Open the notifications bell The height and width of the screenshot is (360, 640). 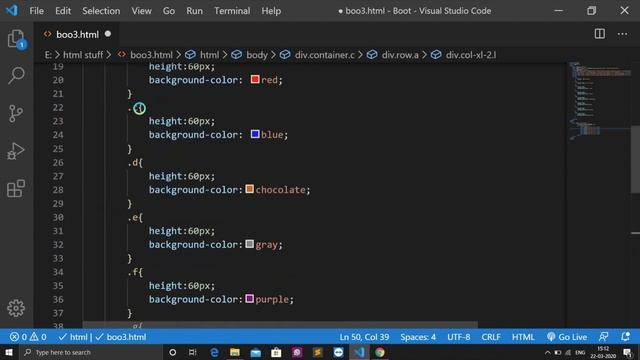tap(625, 337)
